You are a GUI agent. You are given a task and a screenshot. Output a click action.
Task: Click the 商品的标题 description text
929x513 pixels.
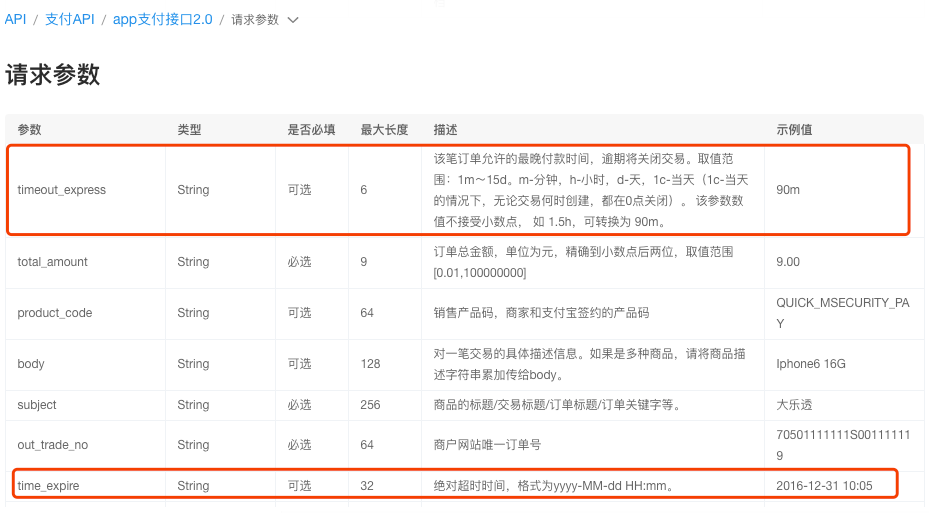[557, 405]
